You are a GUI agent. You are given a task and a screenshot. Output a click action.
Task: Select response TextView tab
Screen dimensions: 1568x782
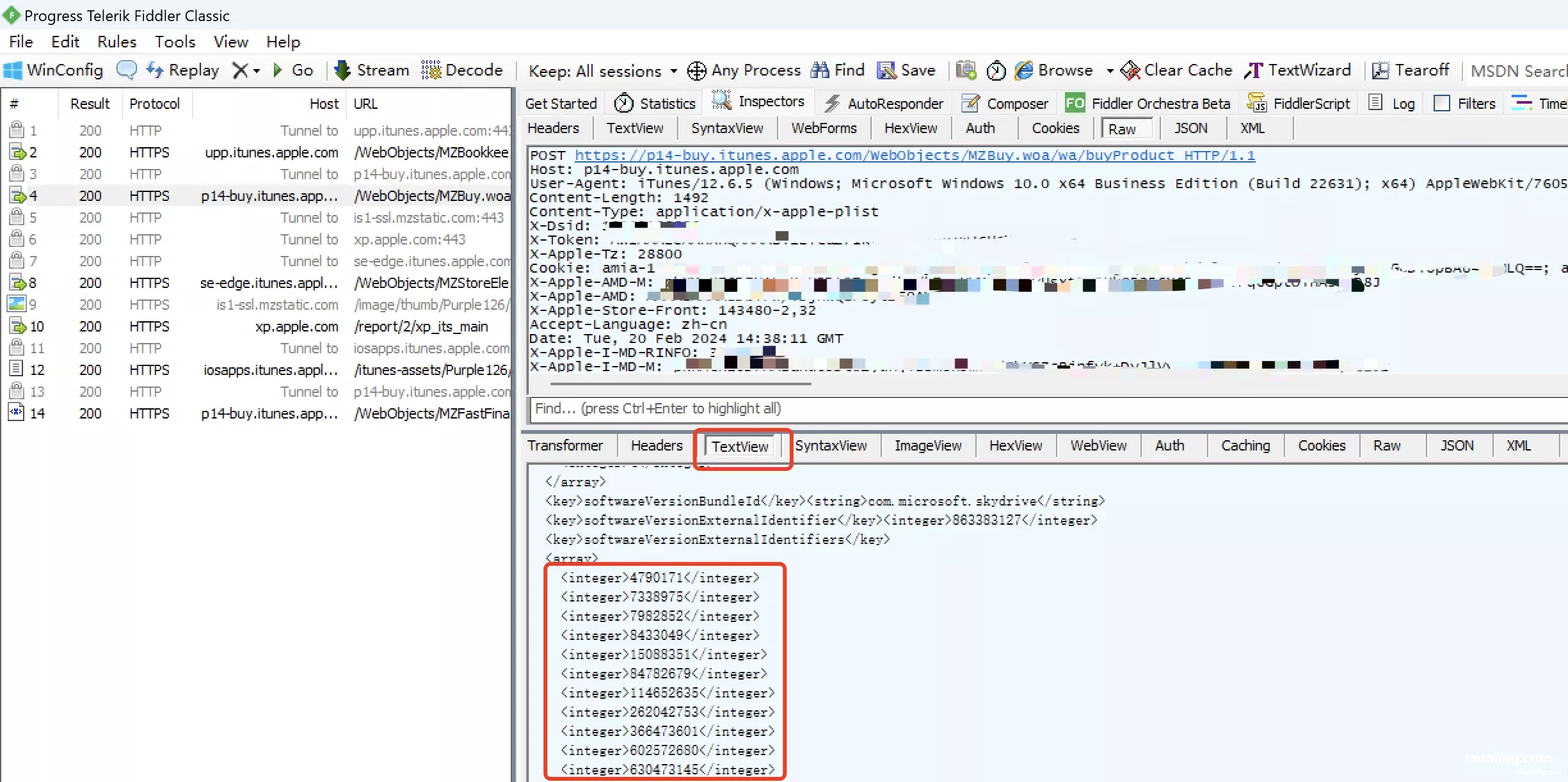click(x=740, y=446)
